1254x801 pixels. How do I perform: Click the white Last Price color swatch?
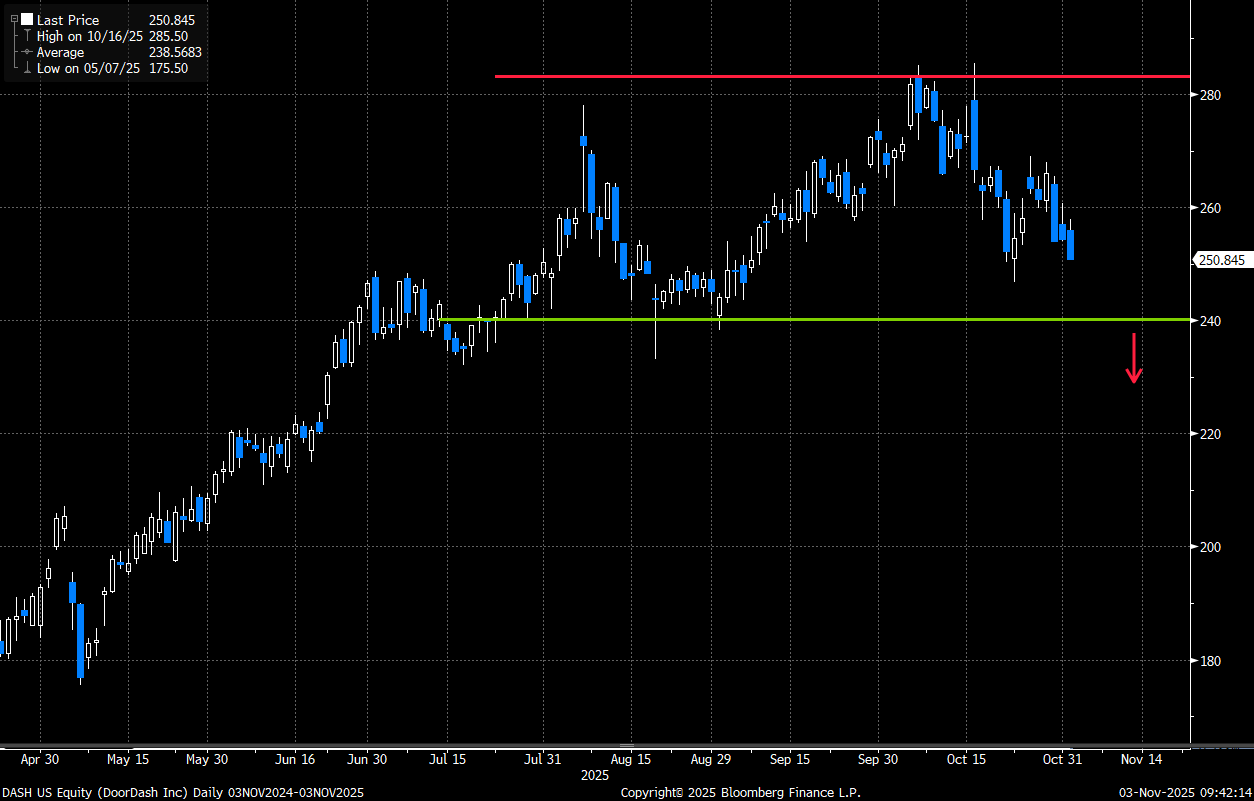pos(27,19)
